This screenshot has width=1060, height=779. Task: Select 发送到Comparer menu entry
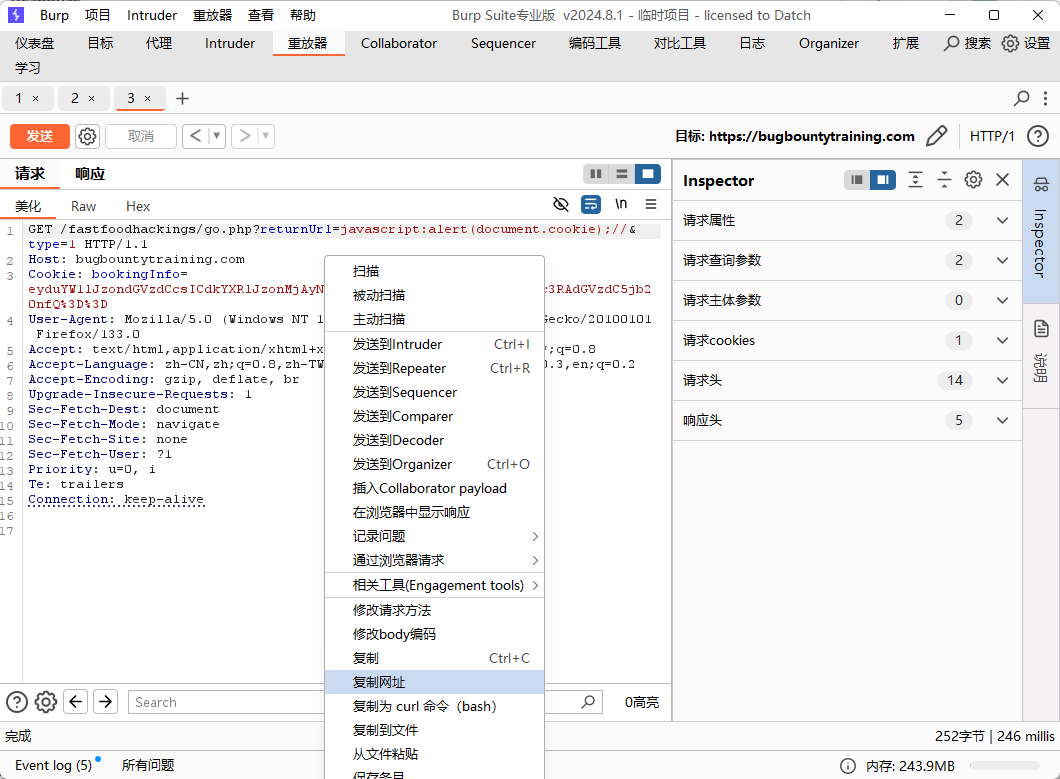(x=435, y=417)
